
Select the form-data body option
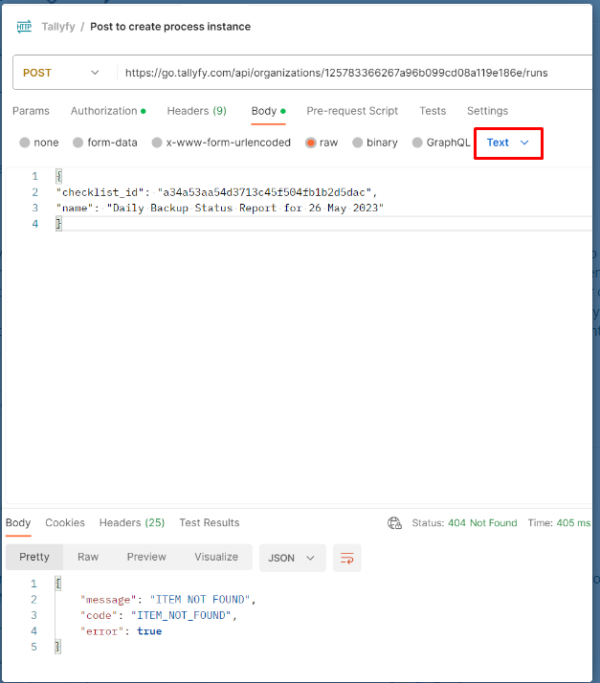(105, 142)
